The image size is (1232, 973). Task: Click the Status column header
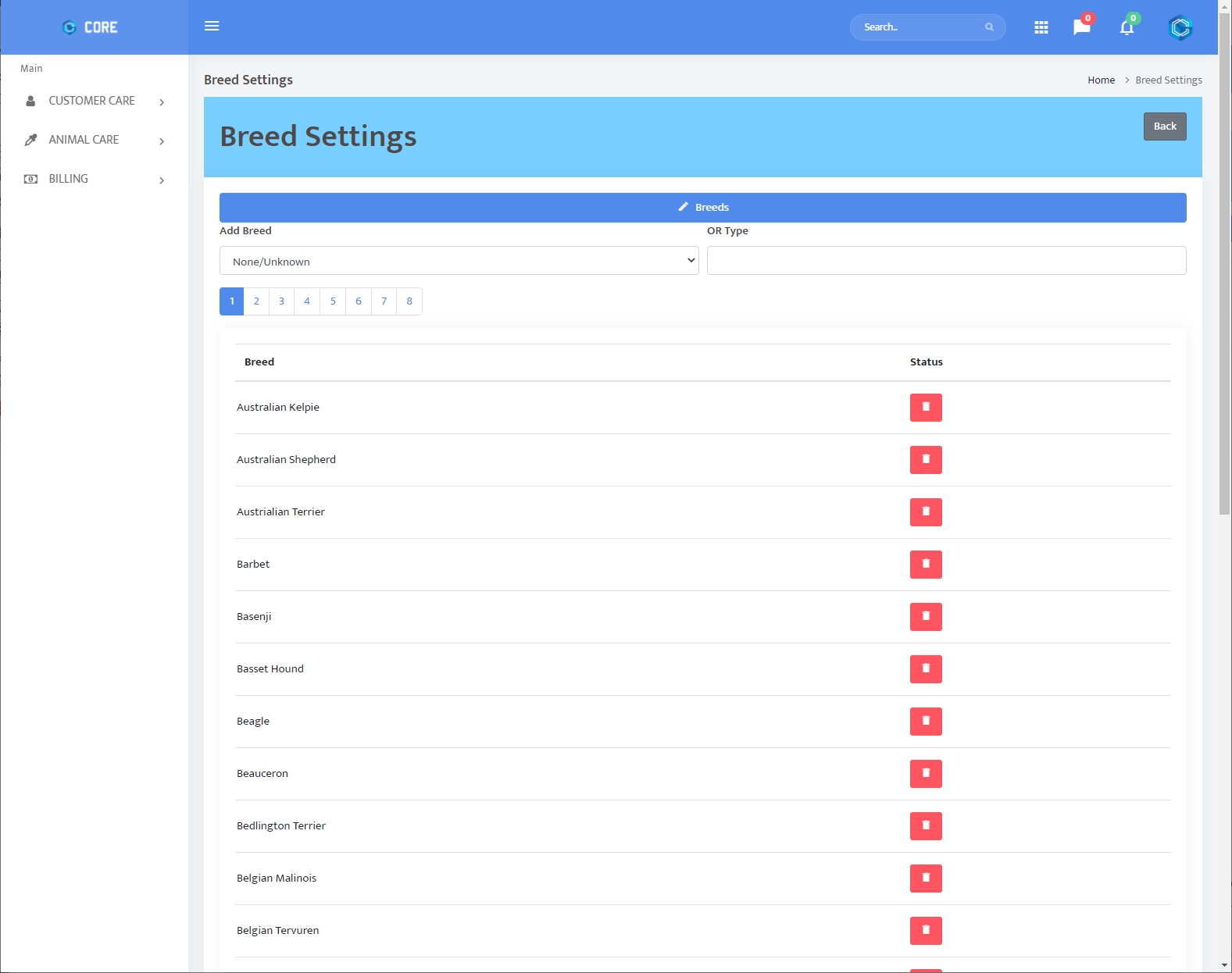927,362
